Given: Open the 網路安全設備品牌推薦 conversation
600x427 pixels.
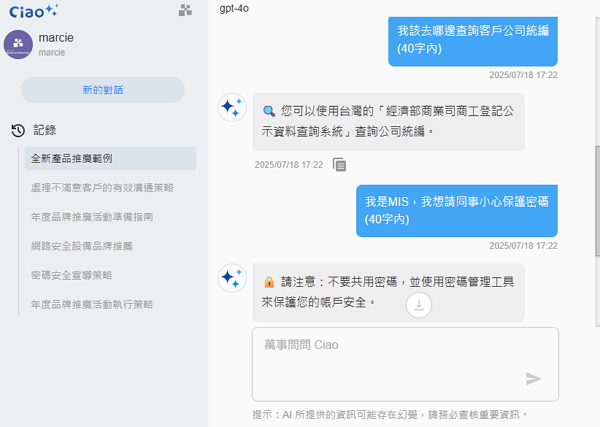Looking at the screenshot, I should coord(82,246).
